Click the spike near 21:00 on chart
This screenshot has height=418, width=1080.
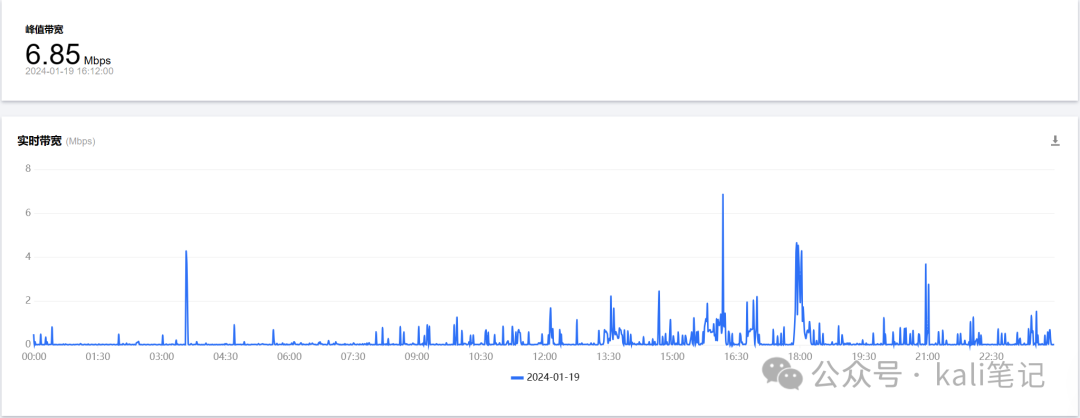pyautogui.click(x=926, y=265)
